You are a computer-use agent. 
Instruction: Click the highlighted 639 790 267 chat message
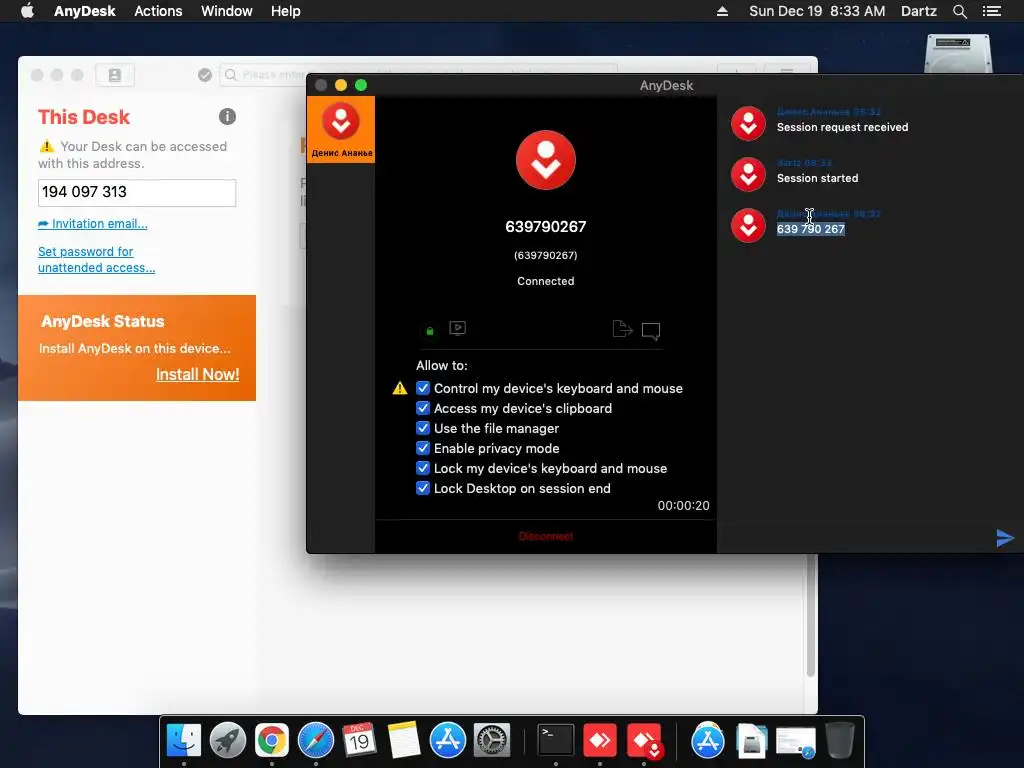[810, 229]
